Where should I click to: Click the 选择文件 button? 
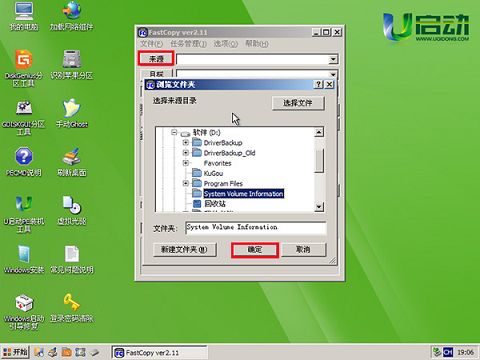[298, 103]
